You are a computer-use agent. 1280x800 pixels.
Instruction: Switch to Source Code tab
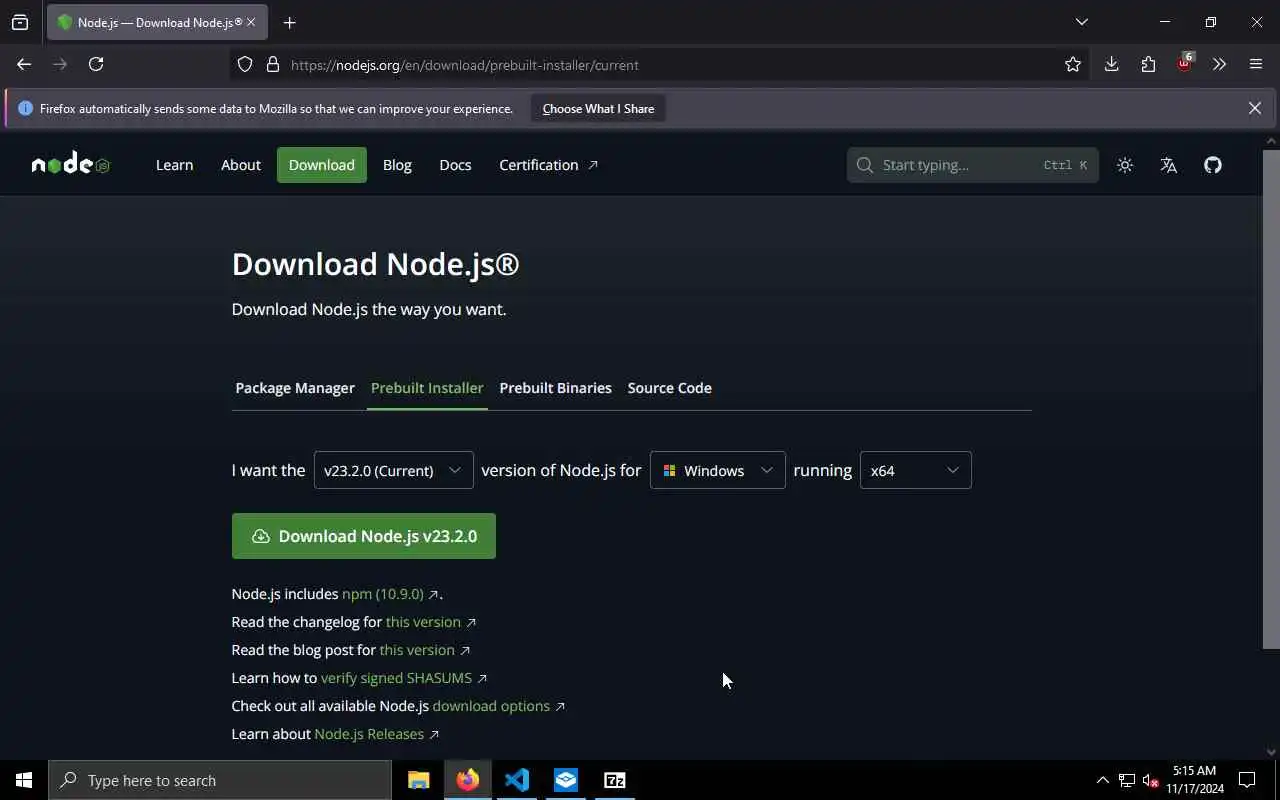669,388
